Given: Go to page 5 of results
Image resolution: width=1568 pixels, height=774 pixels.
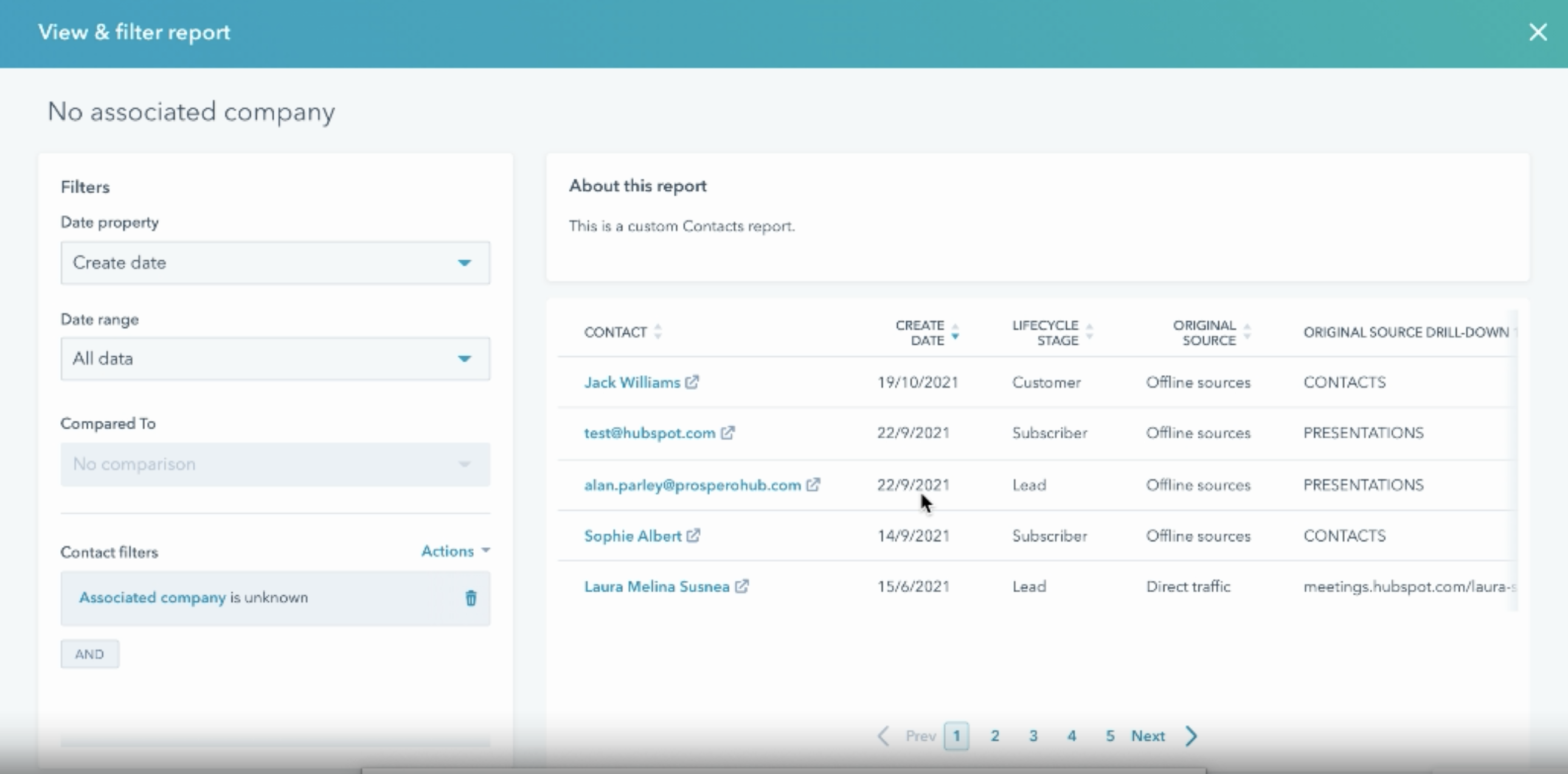Looking at the screenshot, I should tap(1109, 736).
